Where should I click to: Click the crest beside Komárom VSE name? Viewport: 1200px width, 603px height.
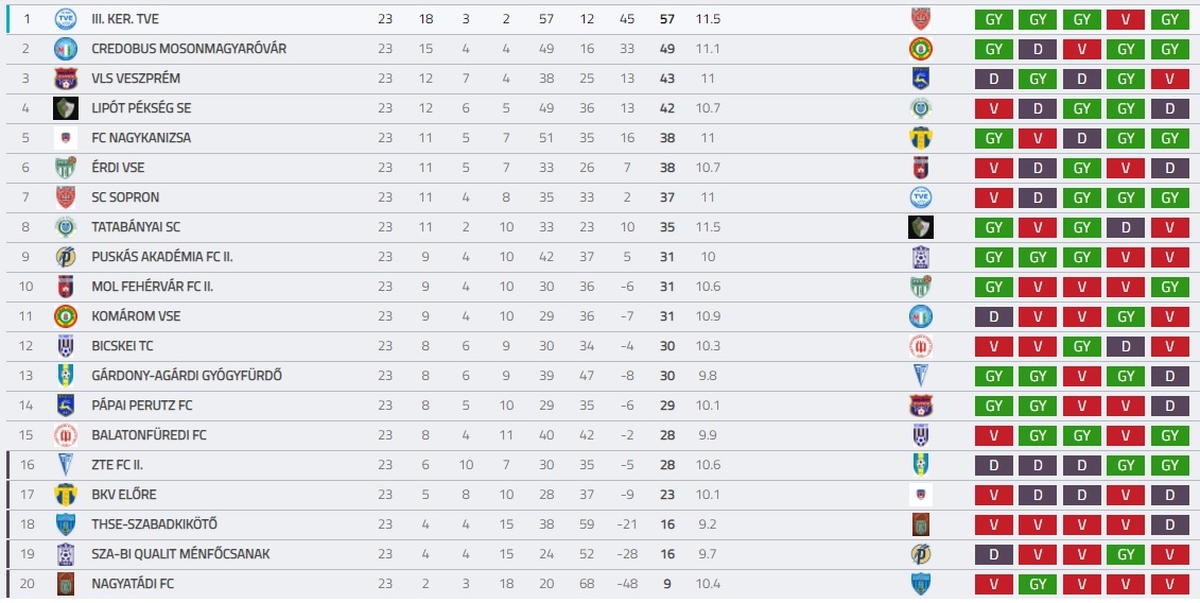[66, 317]
